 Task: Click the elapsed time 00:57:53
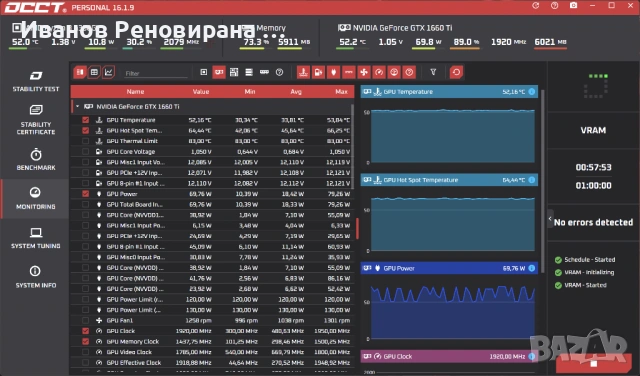coord(593,167)
